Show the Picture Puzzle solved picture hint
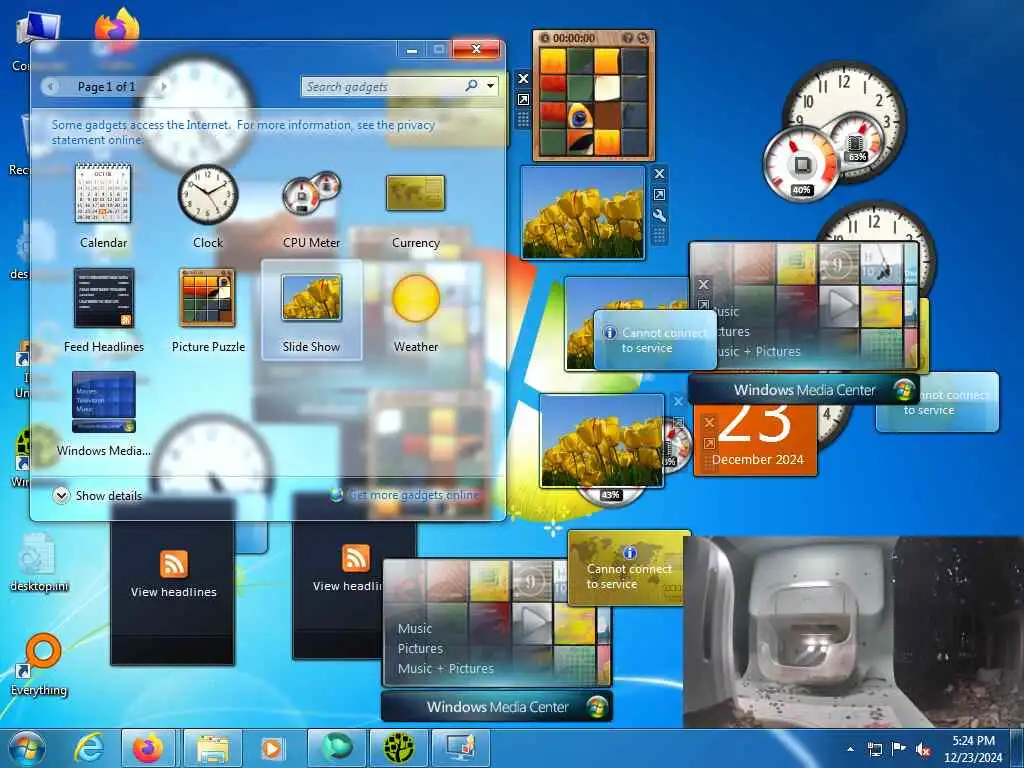1024x768 pixels. (628, 38)
